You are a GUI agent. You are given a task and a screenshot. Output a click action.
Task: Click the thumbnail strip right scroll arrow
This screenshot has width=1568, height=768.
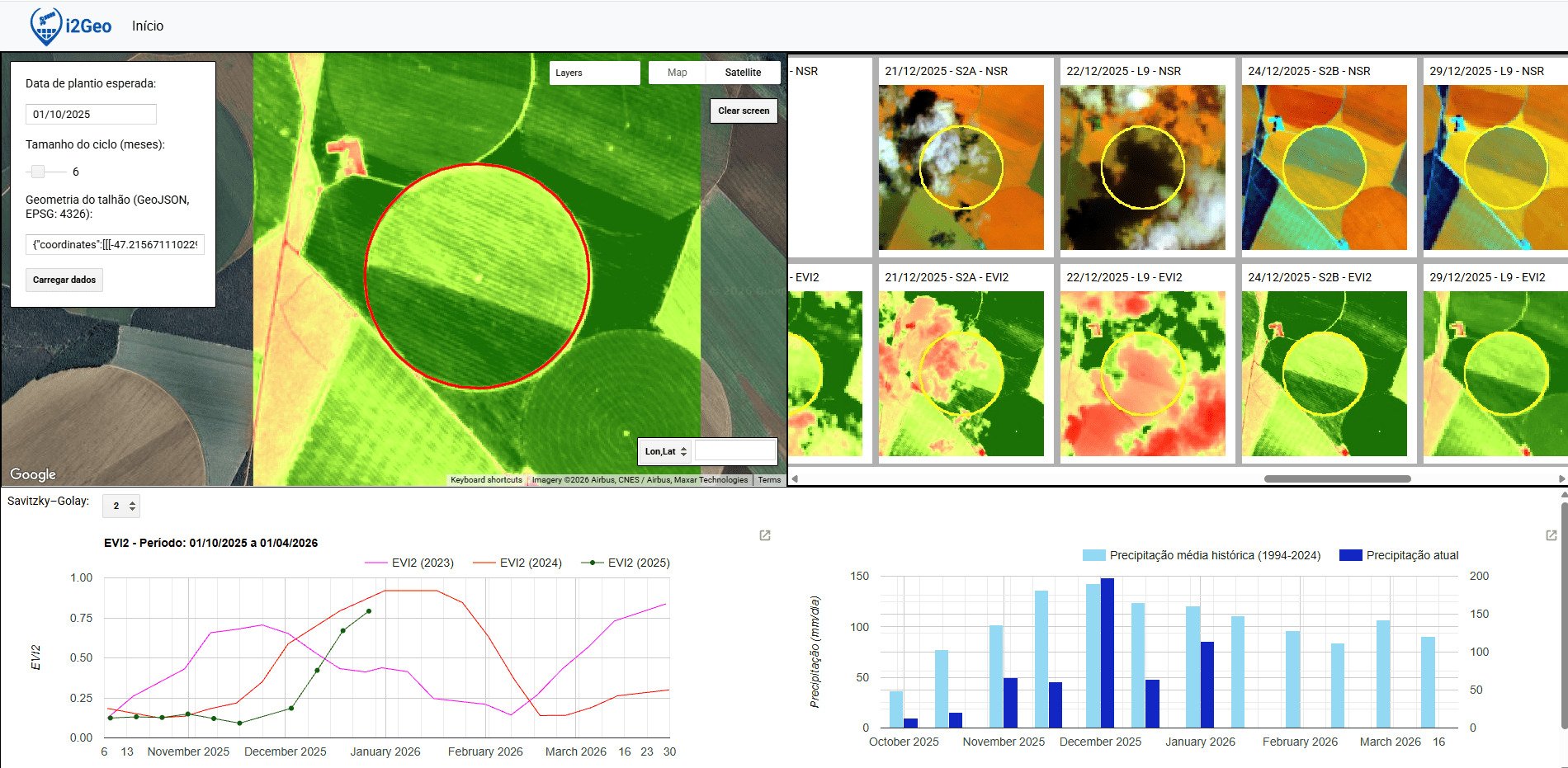1561,478
